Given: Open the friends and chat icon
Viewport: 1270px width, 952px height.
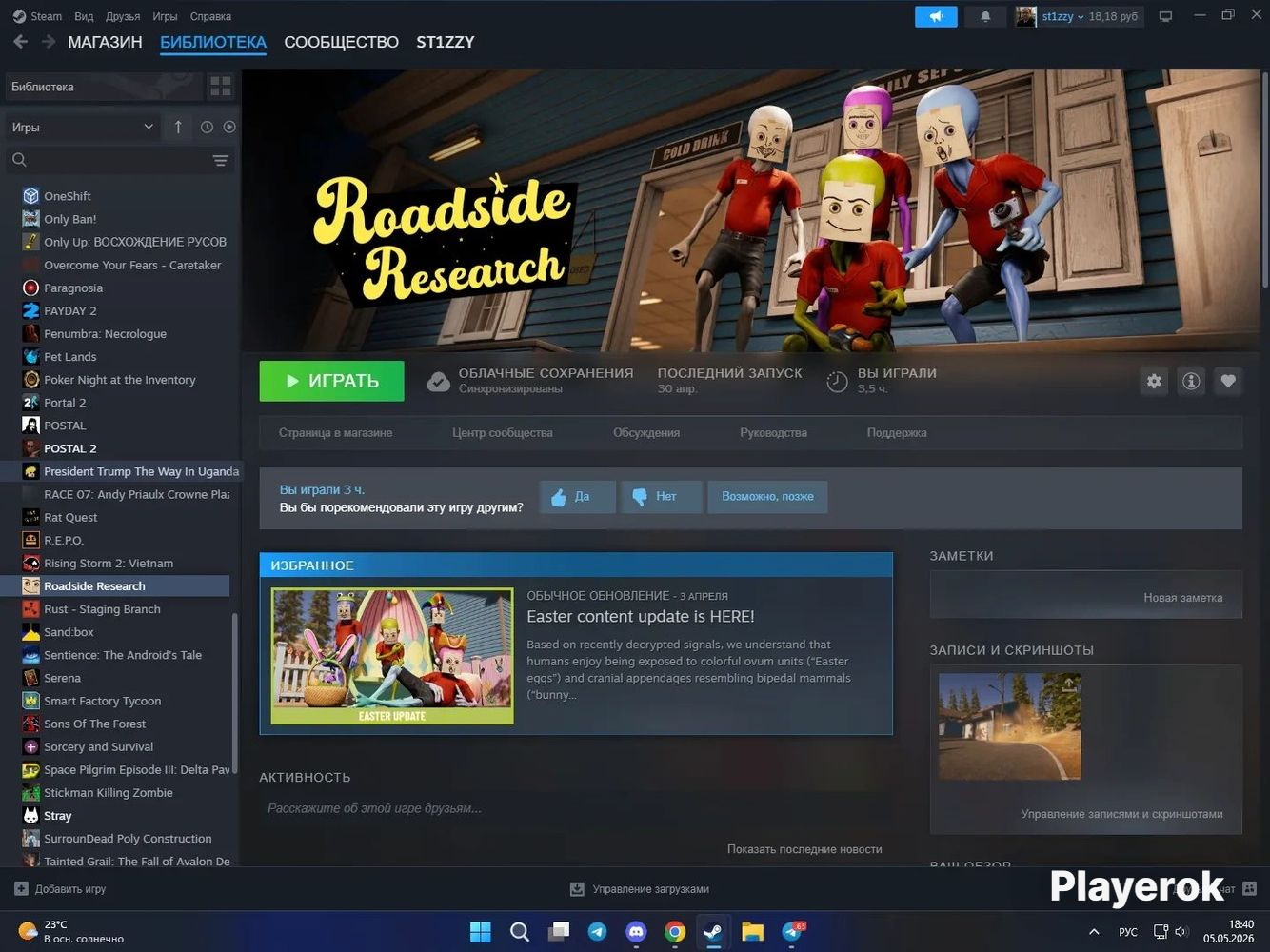Looking at the screenshot, I should pyautogui.click(x=1249, y=888).
